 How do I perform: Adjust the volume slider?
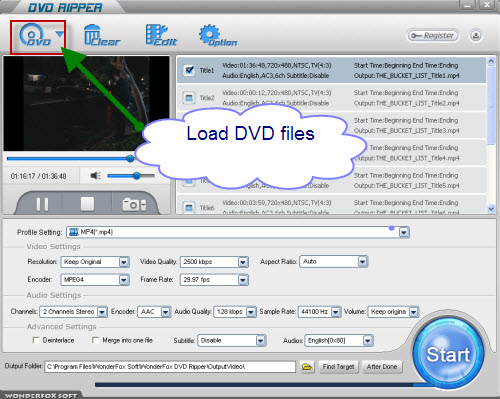tap(131, 176)
